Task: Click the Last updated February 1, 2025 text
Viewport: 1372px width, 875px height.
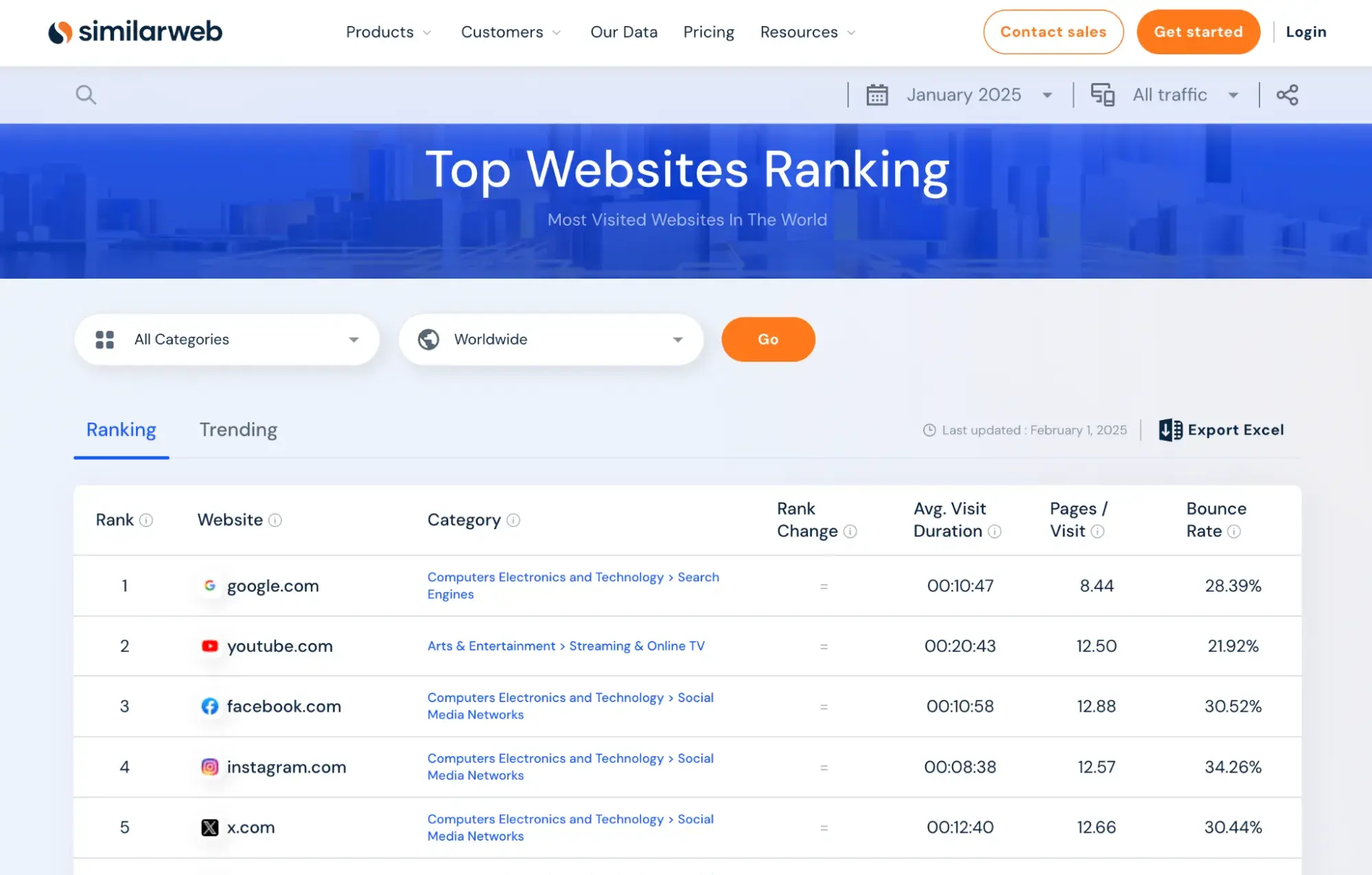Action: [1034, 430]
